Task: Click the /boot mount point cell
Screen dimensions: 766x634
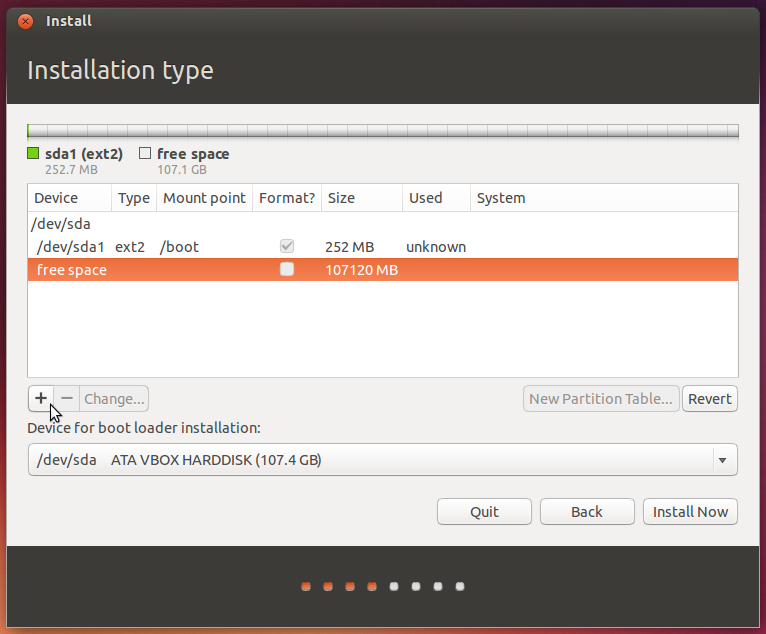Action: [x=179, y=247]
